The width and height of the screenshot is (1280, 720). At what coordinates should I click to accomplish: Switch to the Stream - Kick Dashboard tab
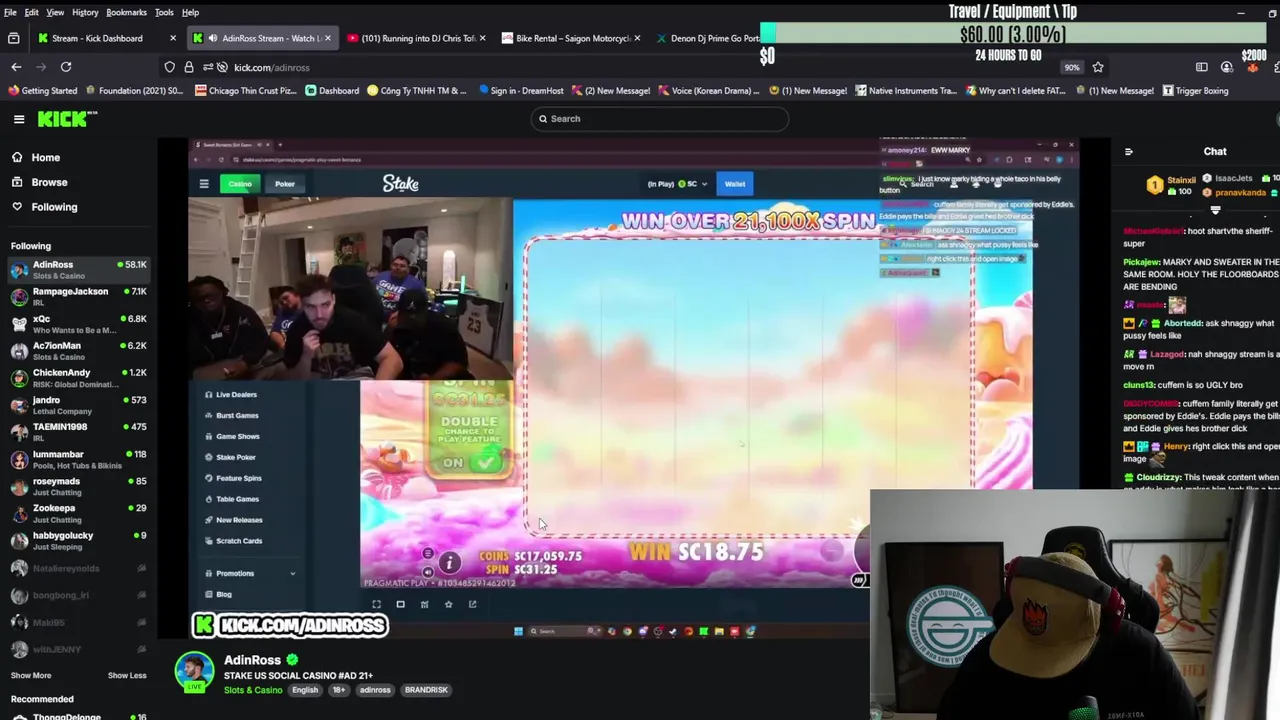[x=96, y=38]
